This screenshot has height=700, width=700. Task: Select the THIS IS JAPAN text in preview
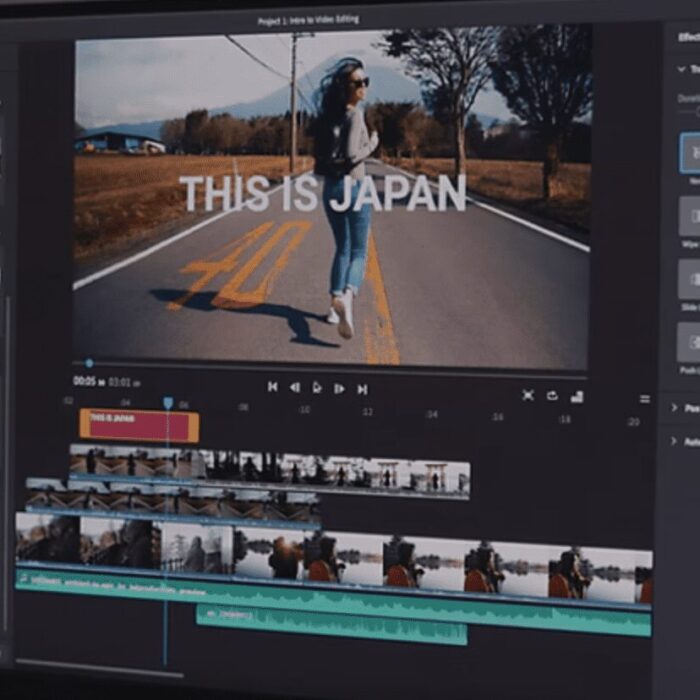[x=323, y=193]
